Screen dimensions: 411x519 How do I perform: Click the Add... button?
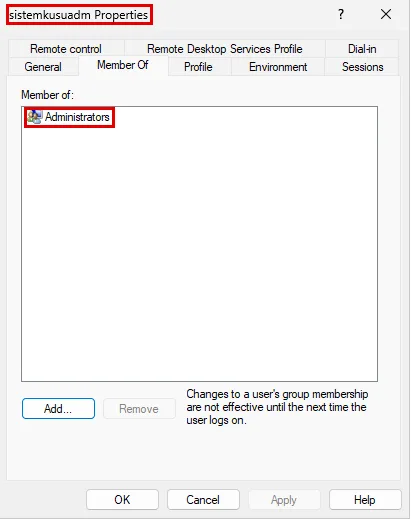click(58, 409)
